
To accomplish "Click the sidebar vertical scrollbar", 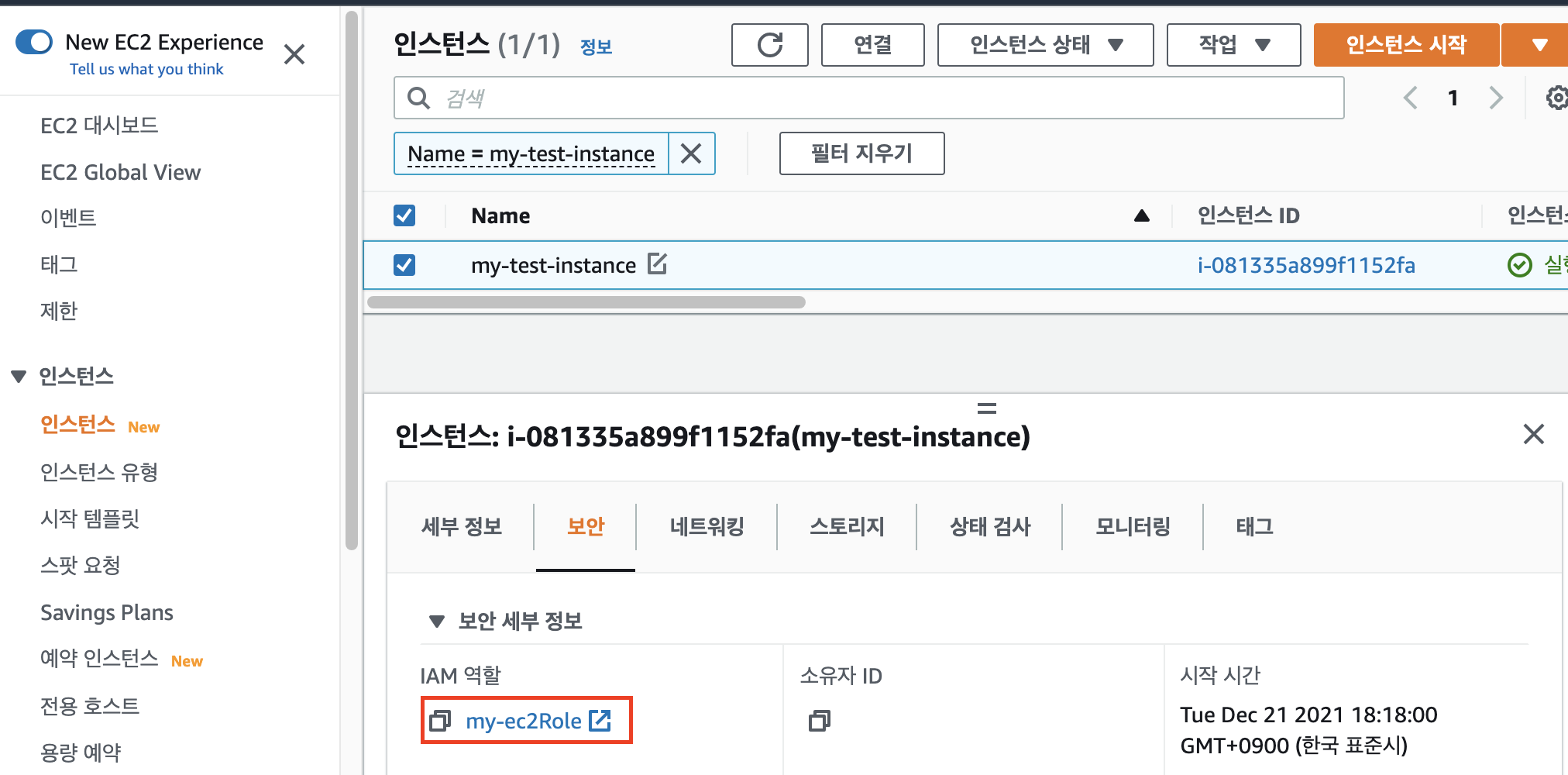I will pos(352,279).
